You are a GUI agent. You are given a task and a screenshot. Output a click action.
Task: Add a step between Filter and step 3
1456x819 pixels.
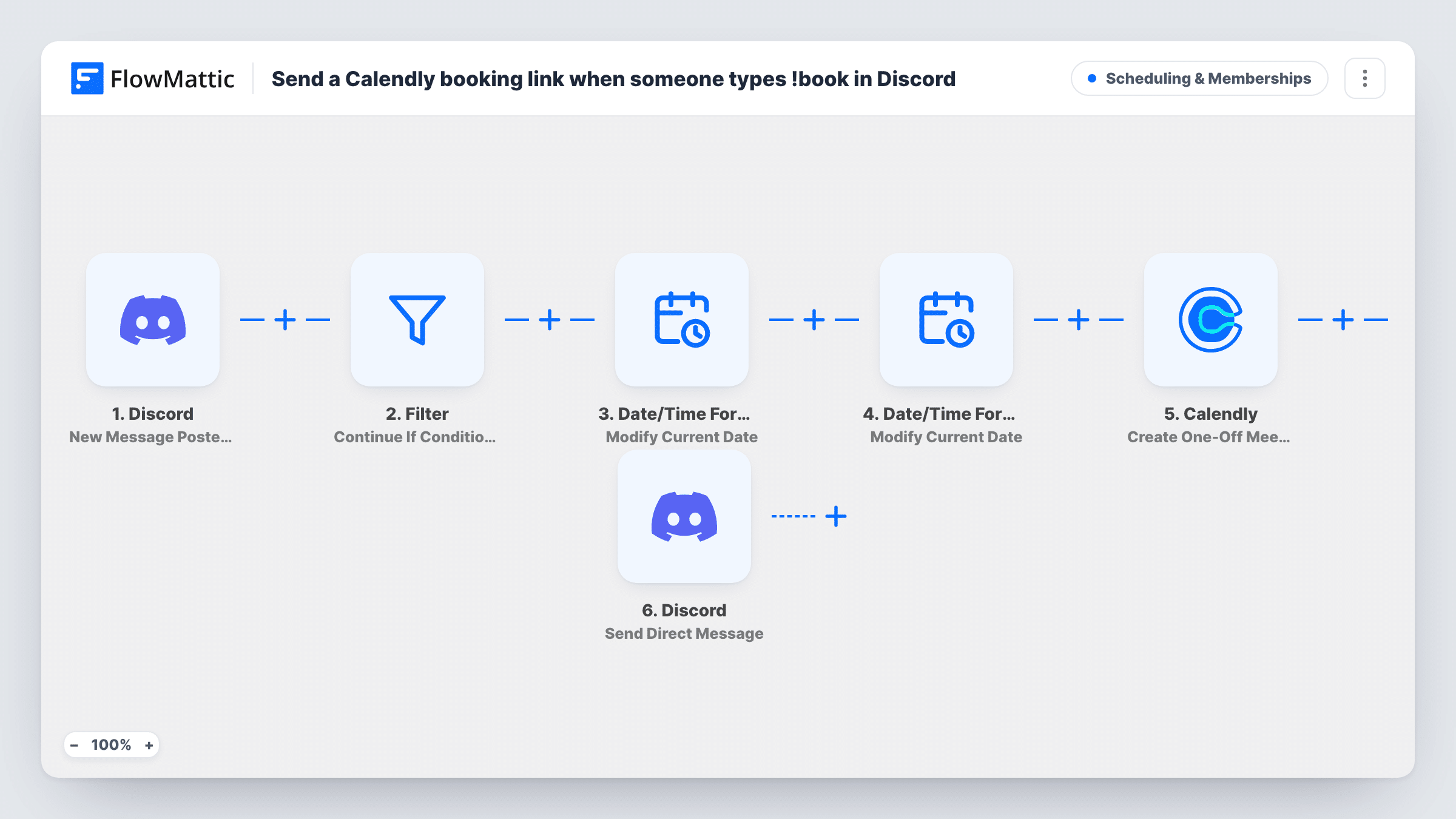[550, 320]
